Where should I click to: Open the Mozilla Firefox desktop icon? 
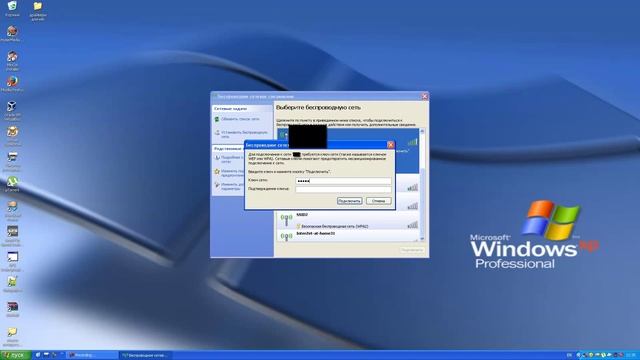click(x=12, y=83)
